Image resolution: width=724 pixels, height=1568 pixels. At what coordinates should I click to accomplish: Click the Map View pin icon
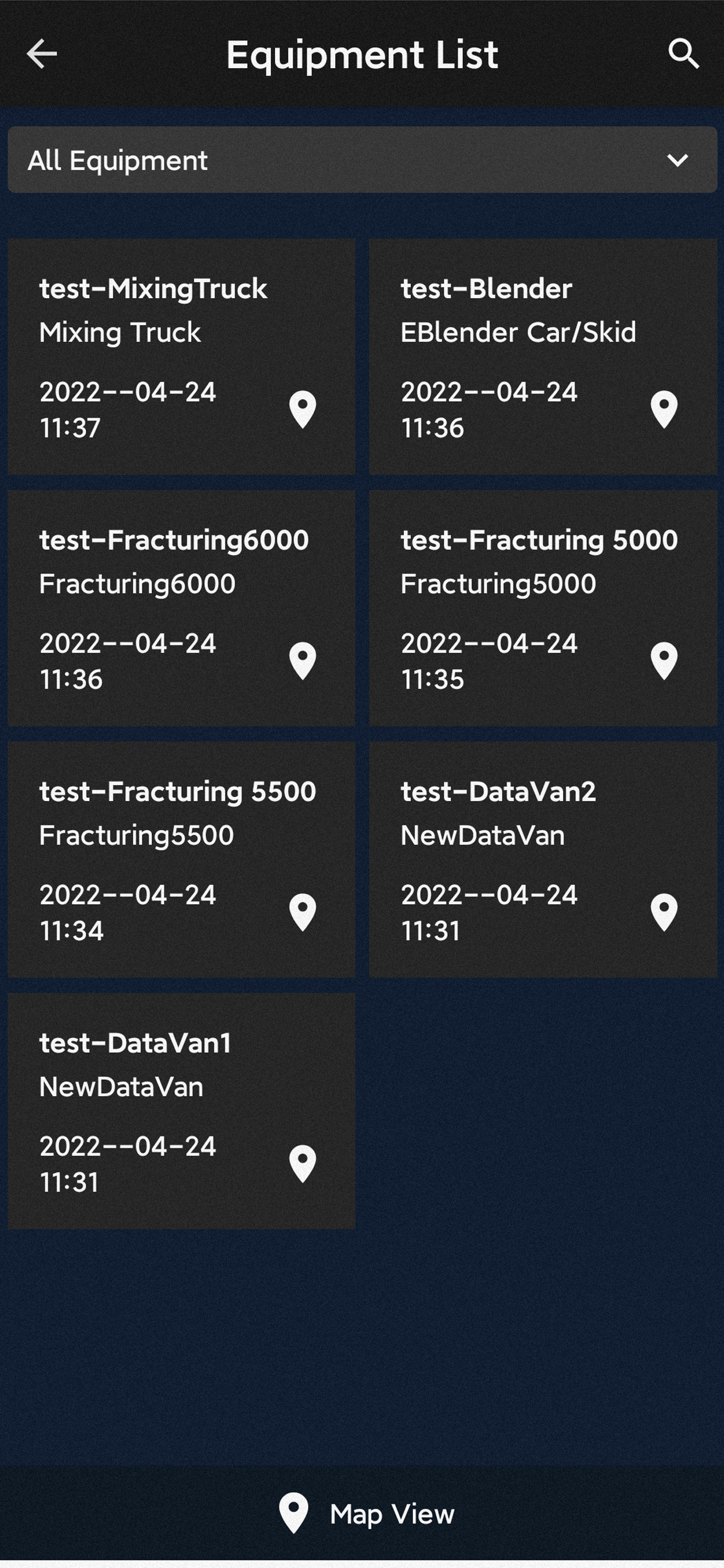click(x=293, y=1513)
